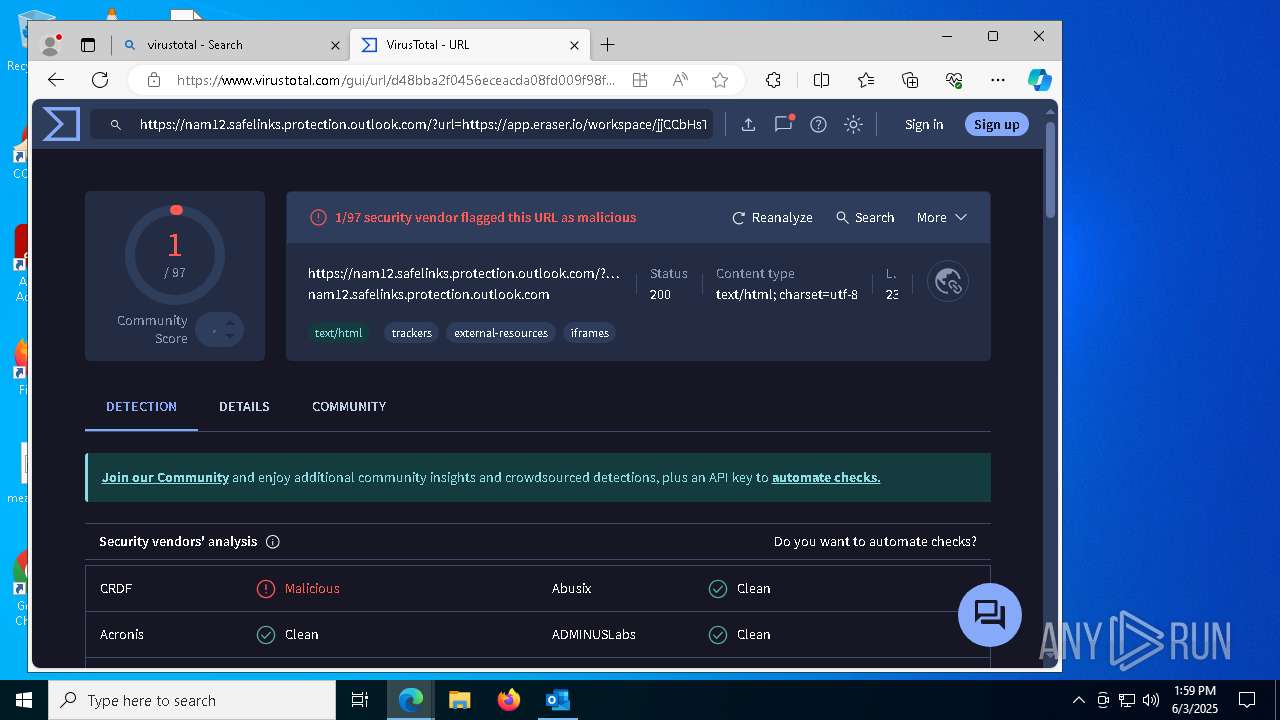Open the Browser essentials heart icon

(x=954, y=80)
